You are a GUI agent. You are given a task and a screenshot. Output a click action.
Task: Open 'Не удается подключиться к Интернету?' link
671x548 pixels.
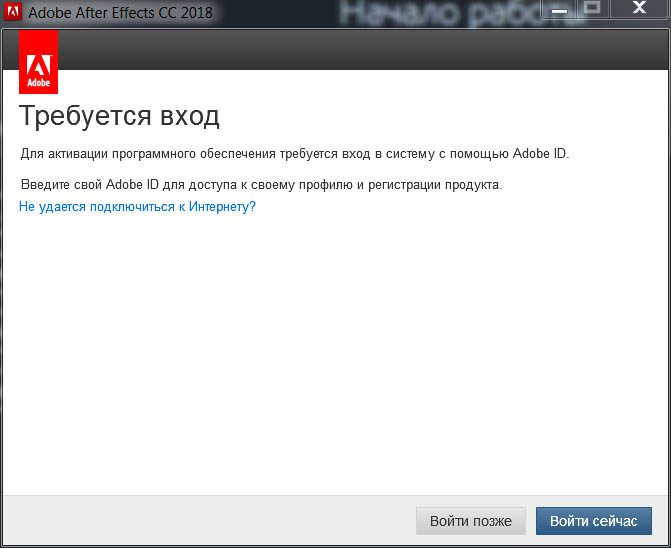[x=137, y=207]
